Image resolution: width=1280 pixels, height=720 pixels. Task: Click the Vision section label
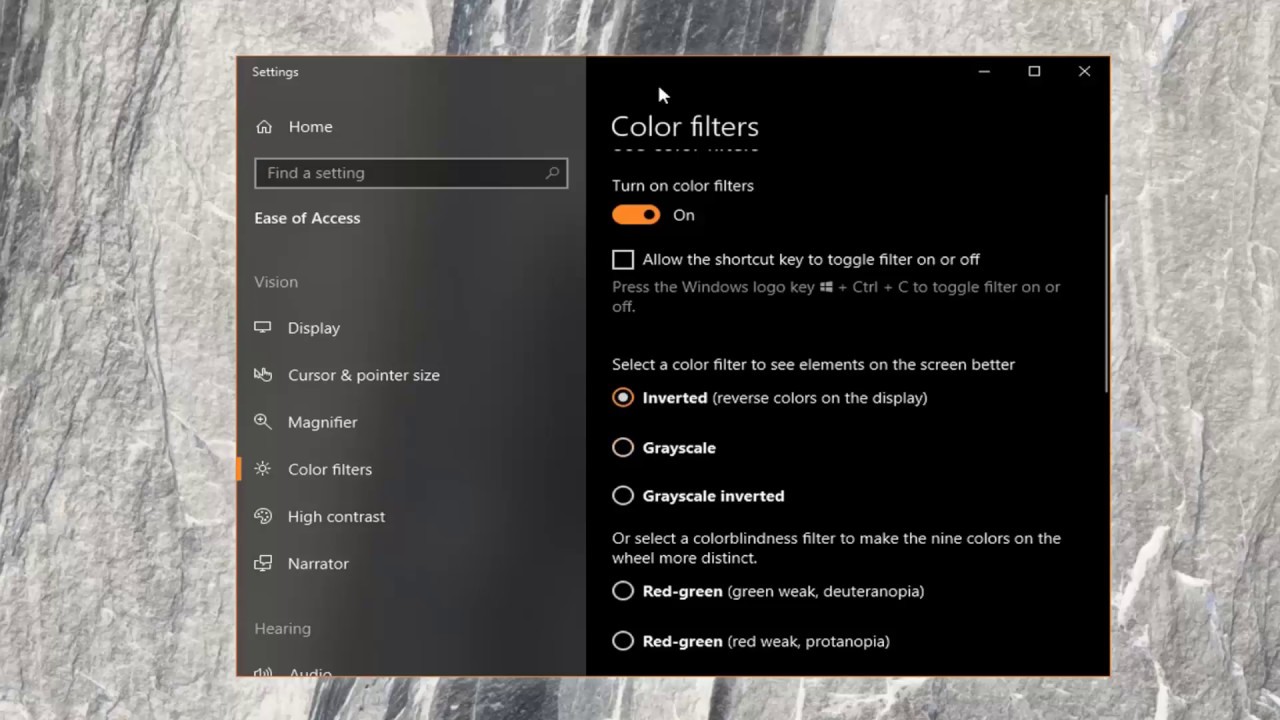tap(276, 282)
